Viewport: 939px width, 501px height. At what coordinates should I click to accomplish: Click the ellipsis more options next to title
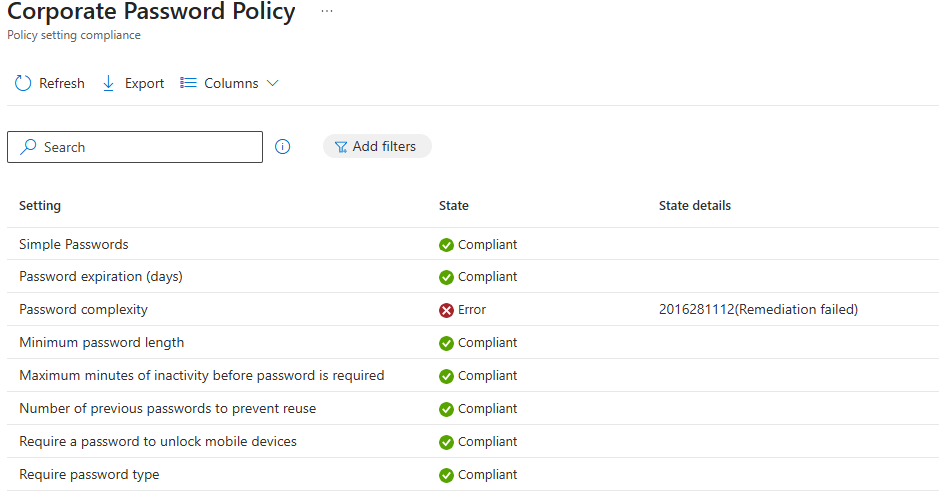click(x=326, y=11)
